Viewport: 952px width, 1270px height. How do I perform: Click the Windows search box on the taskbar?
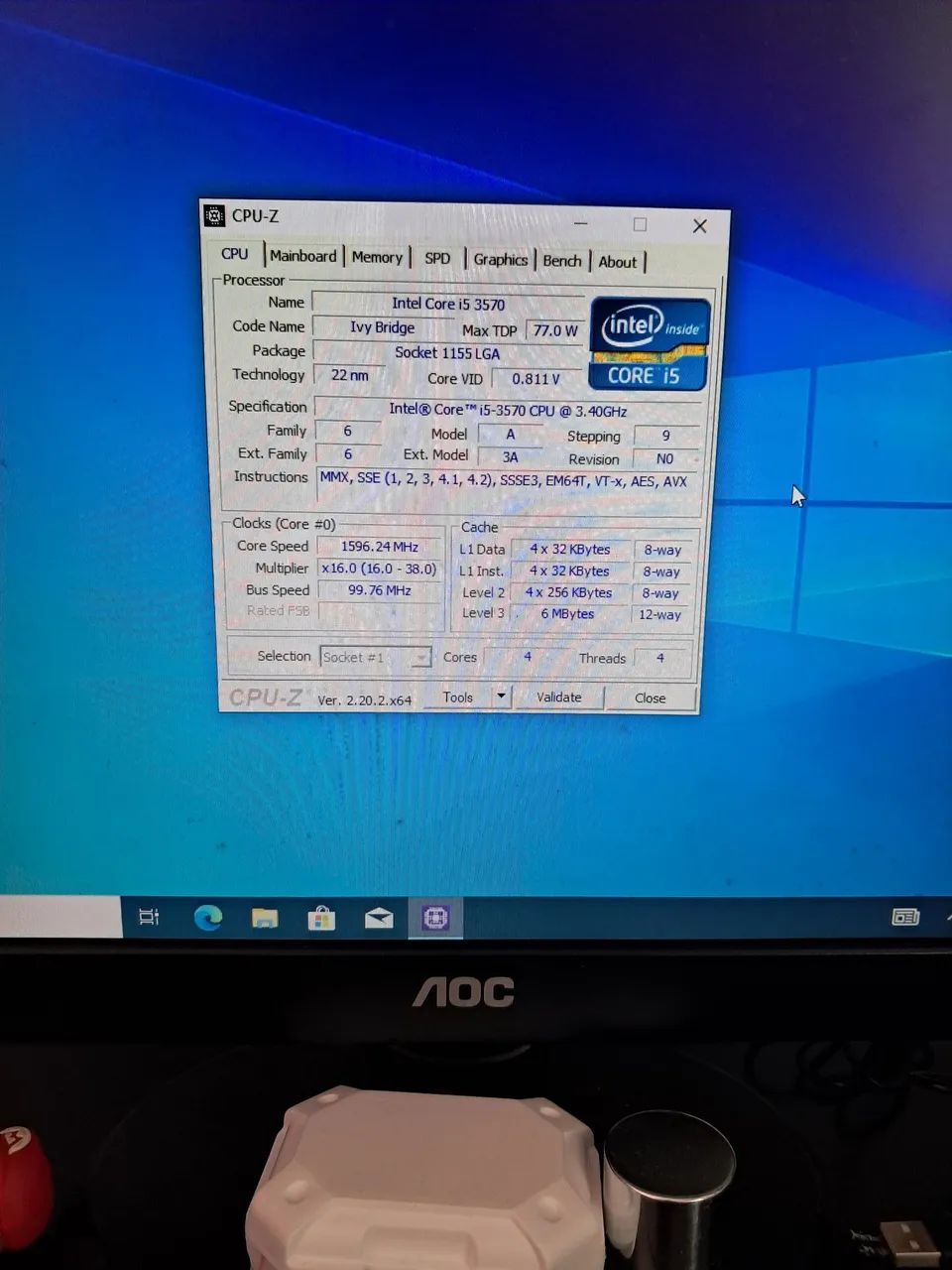(59, 916)
